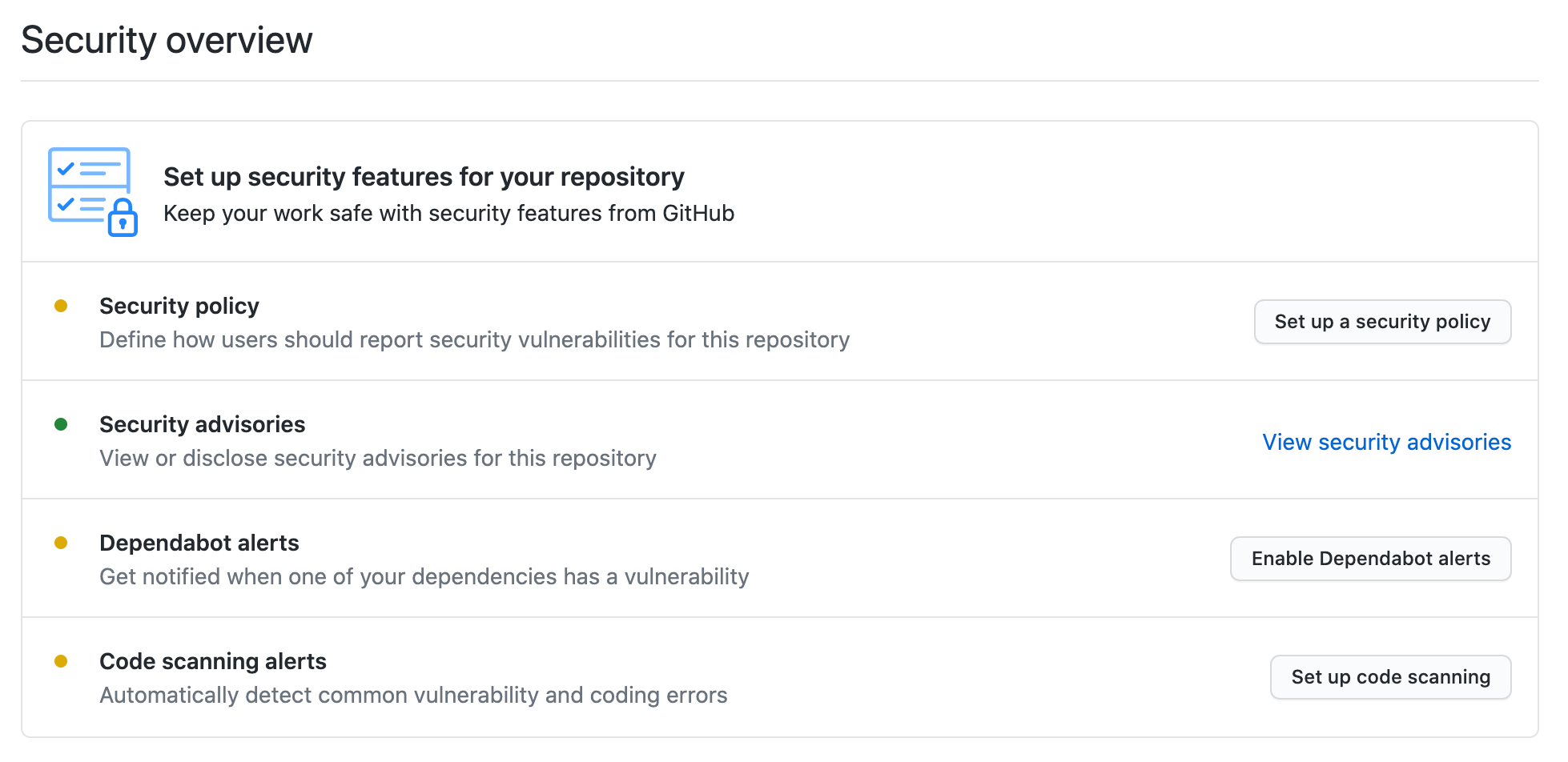1568x762 pixels.
Task: Click the Security overview page heading
Action: coord(167,40)
